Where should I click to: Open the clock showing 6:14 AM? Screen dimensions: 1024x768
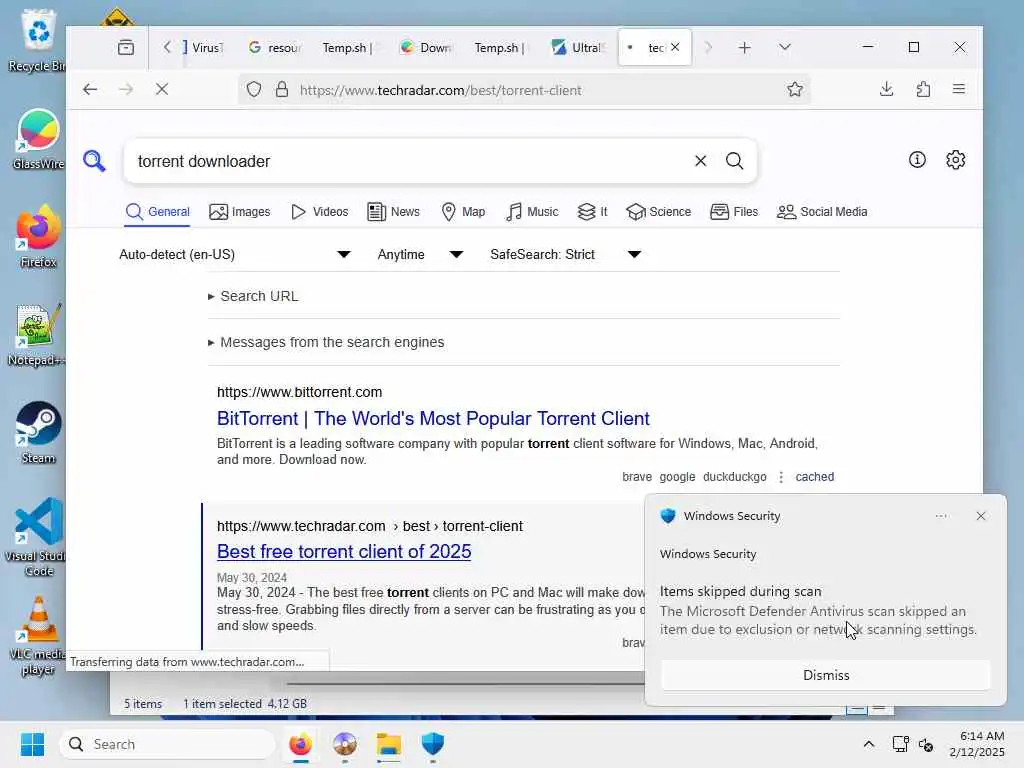pos(977,744)
